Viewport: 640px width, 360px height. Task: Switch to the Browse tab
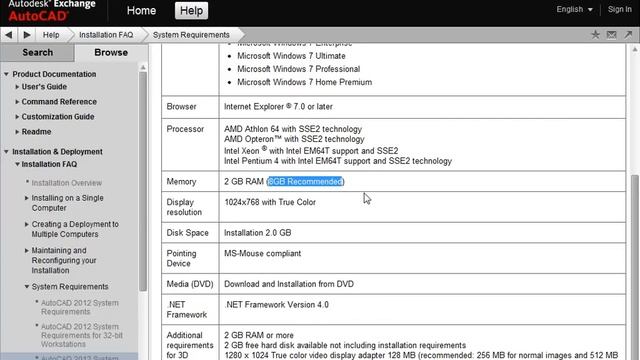point(111,53)
